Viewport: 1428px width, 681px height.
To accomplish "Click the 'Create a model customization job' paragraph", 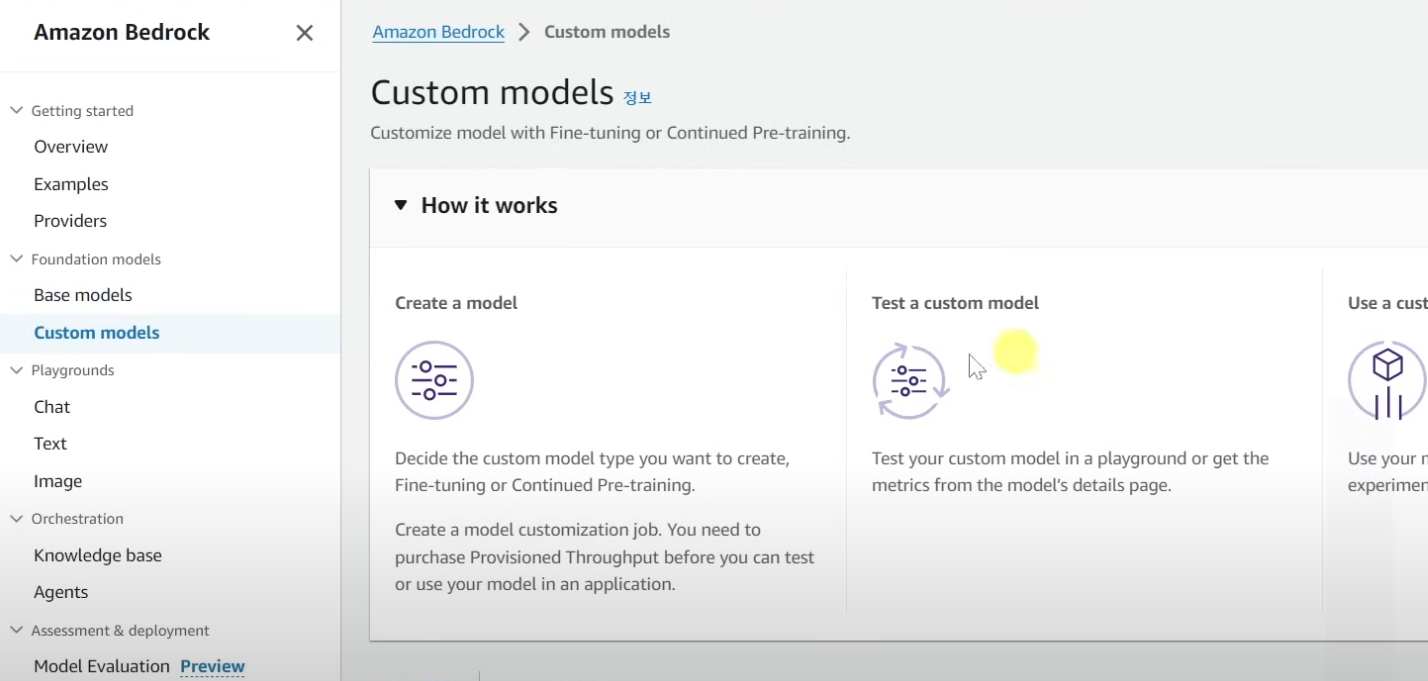I will click(604, 557).
